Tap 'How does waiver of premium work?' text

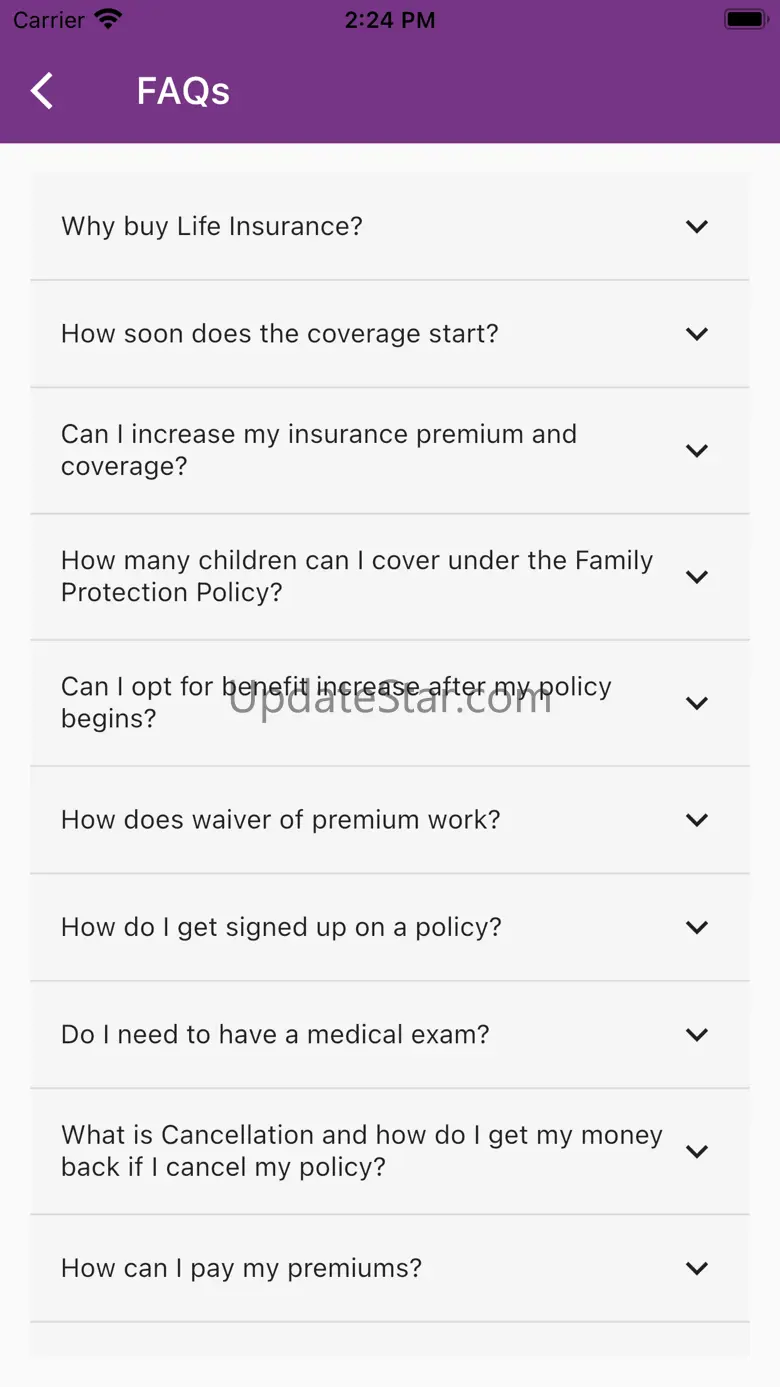tap(281, 820)
